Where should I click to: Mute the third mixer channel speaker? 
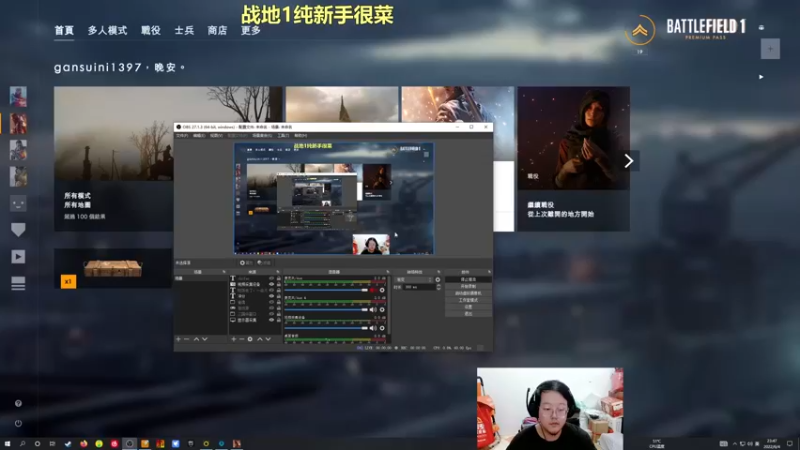(372, 328)
